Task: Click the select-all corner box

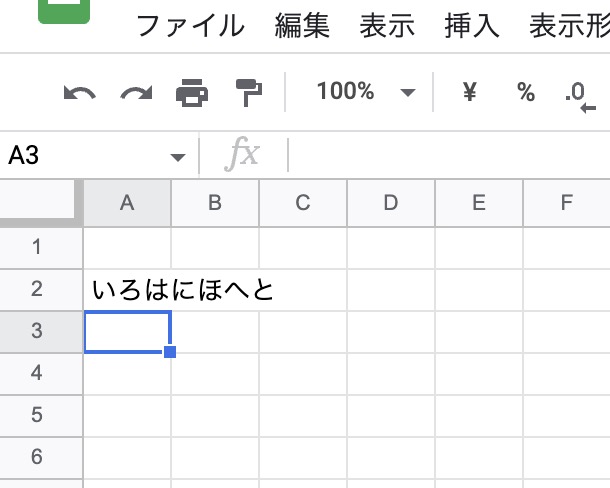Action: point(40,203)
